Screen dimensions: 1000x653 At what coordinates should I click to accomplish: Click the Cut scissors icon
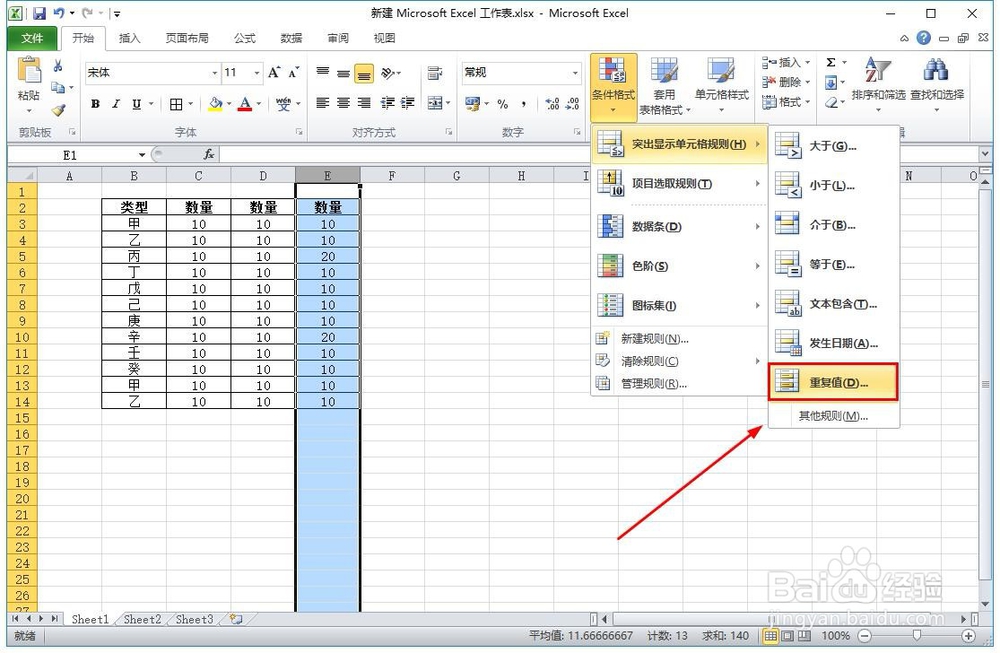point(58,66)
